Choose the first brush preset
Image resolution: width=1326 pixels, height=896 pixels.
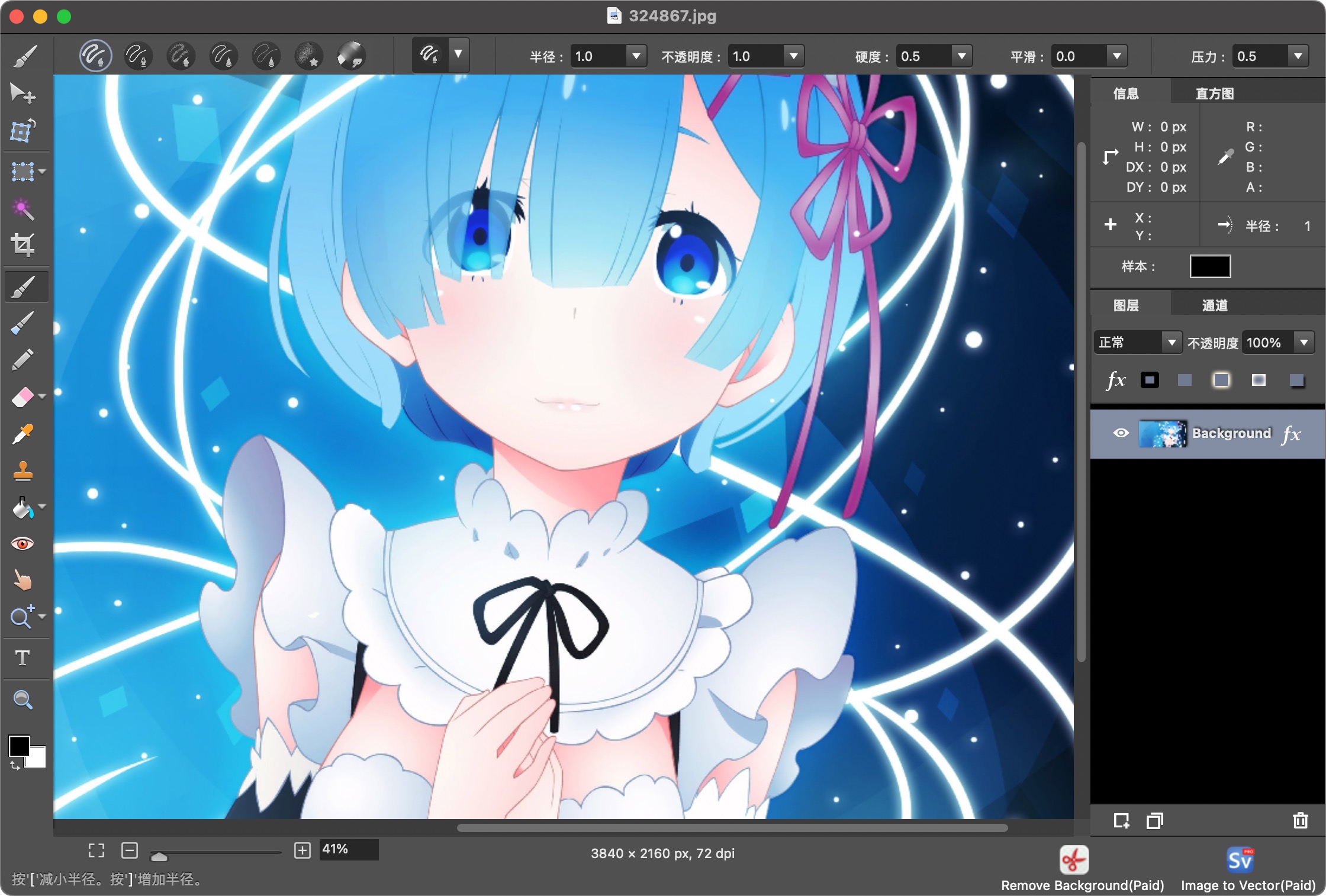point(95,56)
